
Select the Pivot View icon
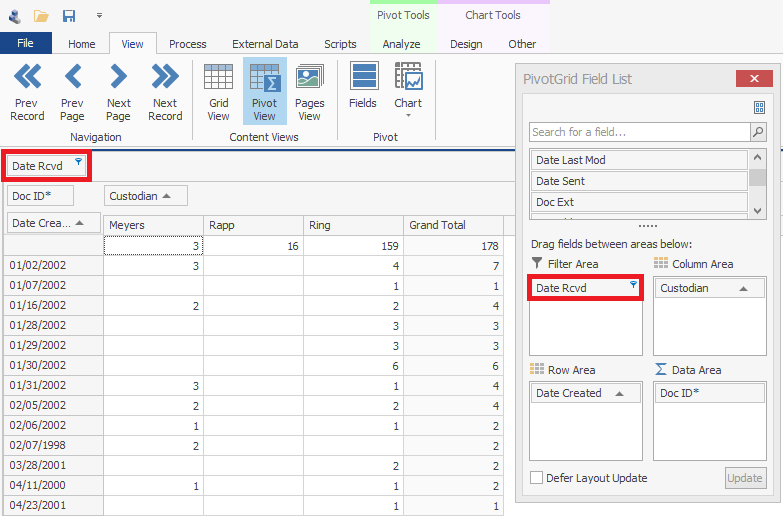pos(265,92)
